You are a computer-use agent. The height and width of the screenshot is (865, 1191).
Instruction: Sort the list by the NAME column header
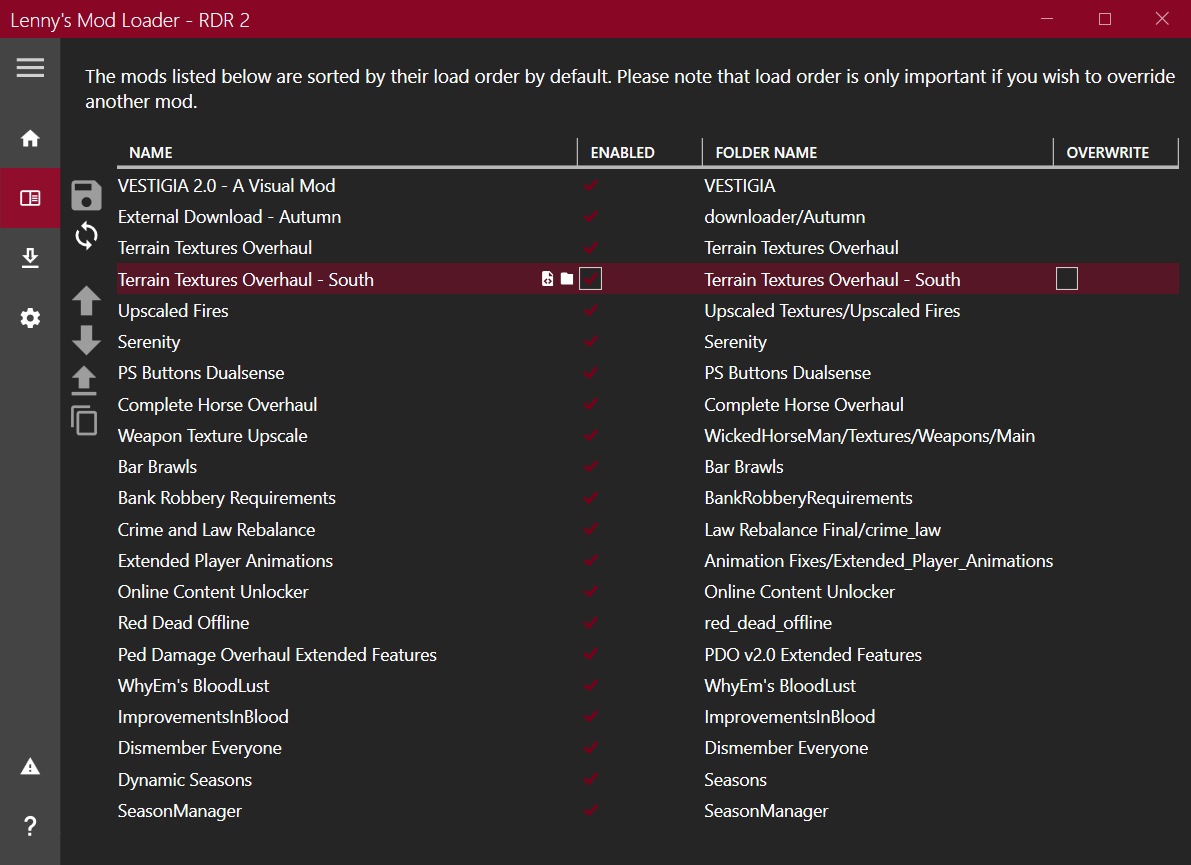click(151, 153)
